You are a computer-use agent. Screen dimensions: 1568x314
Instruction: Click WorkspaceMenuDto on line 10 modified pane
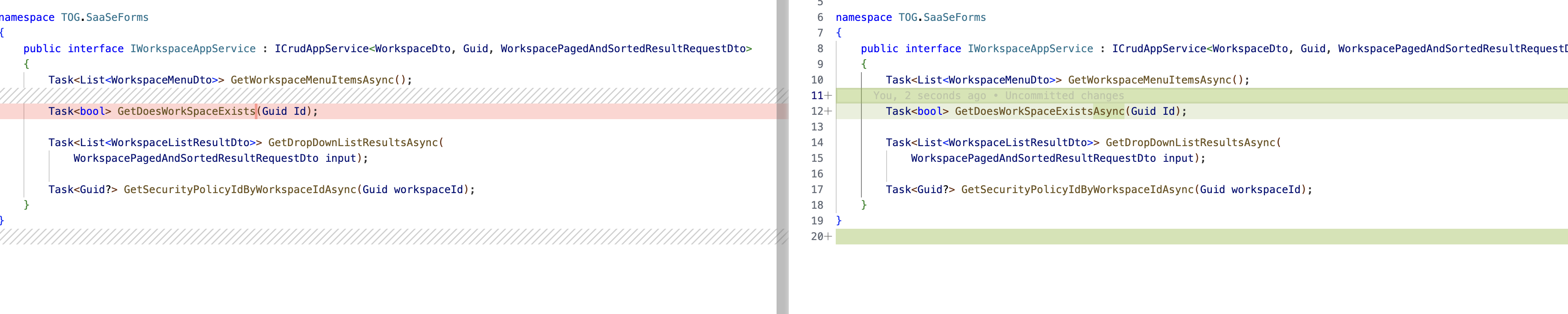click(x=999, y=80)
